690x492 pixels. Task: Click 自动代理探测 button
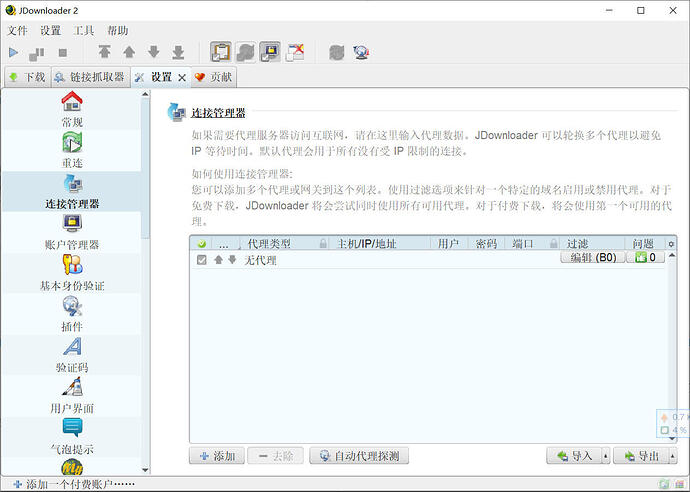(359, 456)
